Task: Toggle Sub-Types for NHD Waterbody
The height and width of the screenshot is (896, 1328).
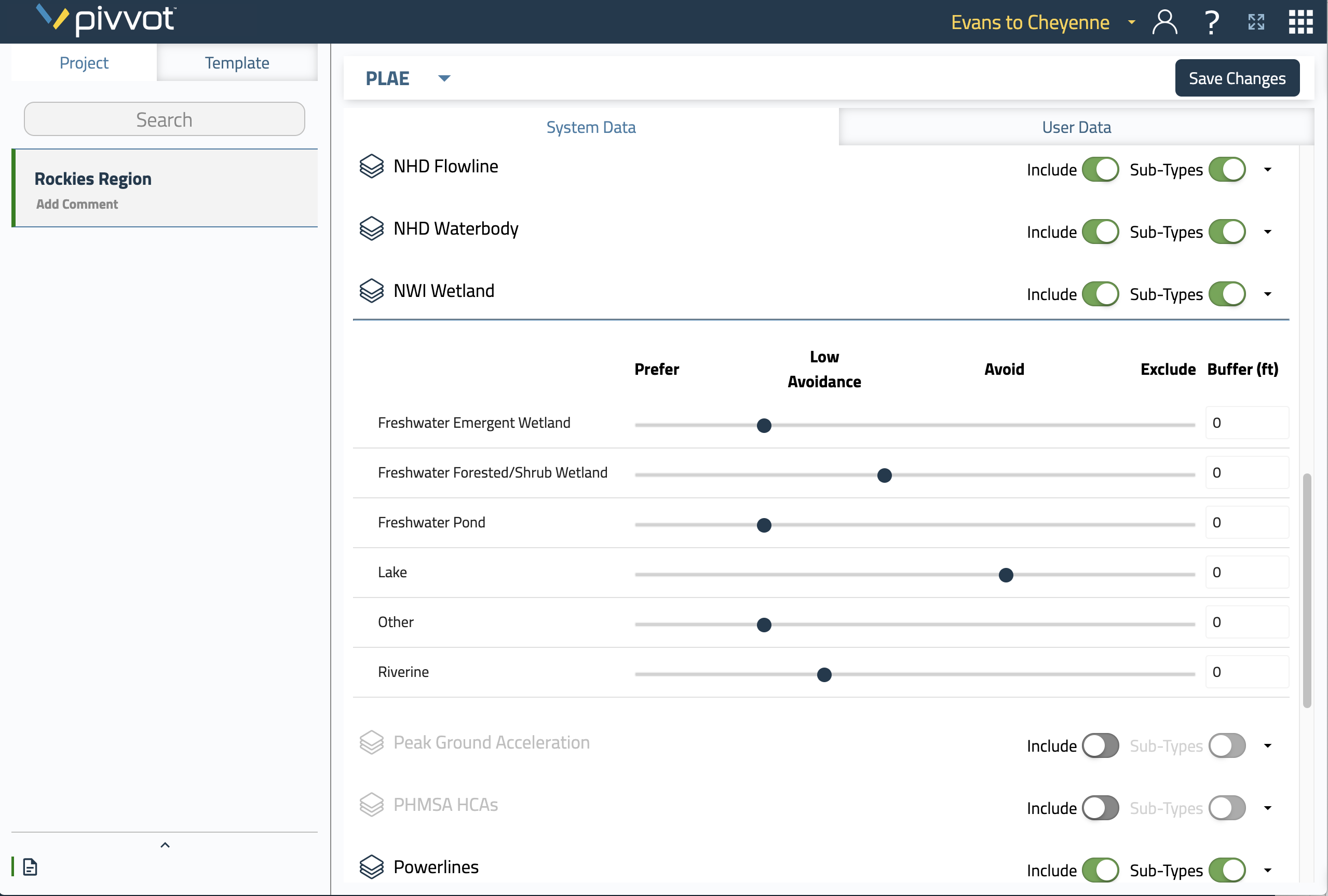Action: 1227,232
